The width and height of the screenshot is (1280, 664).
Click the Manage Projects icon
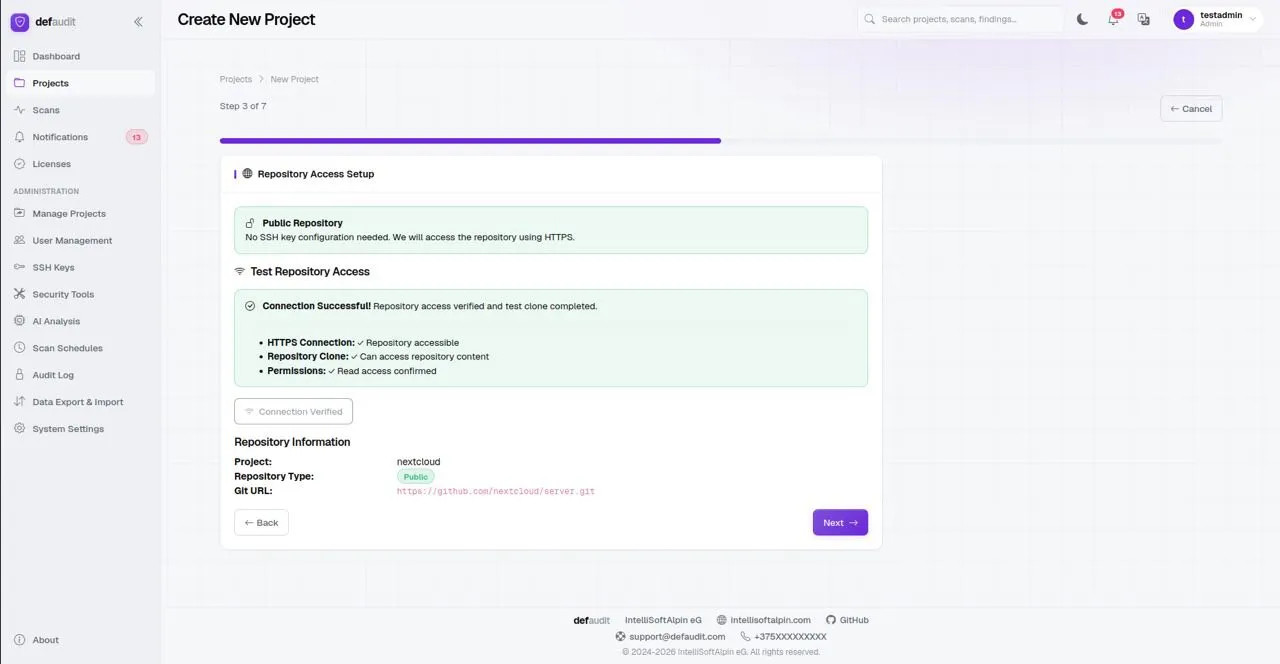point(20,213)
